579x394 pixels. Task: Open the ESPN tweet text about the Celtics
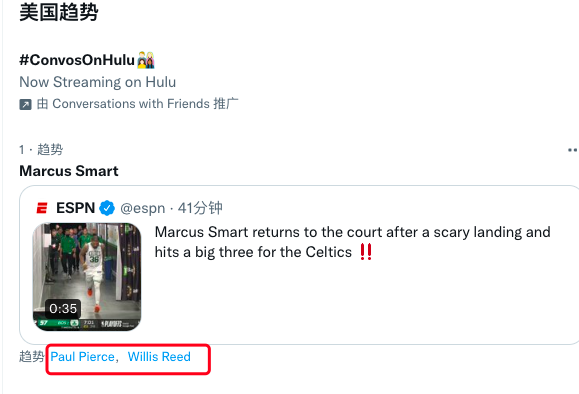(x=353, y=242)
